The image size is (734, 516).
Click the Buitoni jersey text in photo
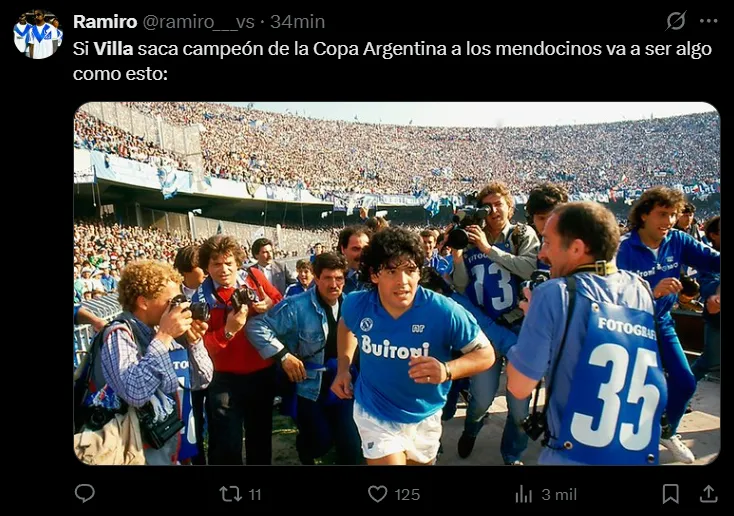pyautogui.click(x=394, y=347)
